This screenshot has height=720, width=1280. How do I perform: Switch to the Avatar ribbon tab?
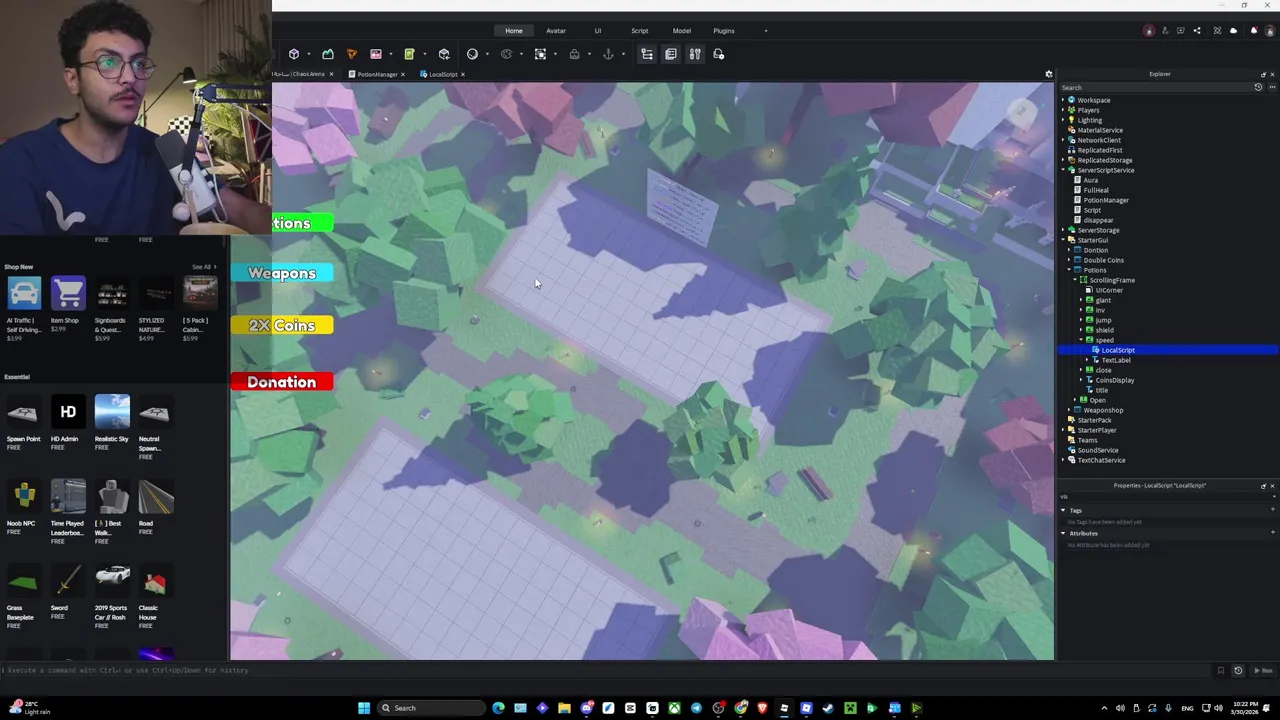(556, 31)
